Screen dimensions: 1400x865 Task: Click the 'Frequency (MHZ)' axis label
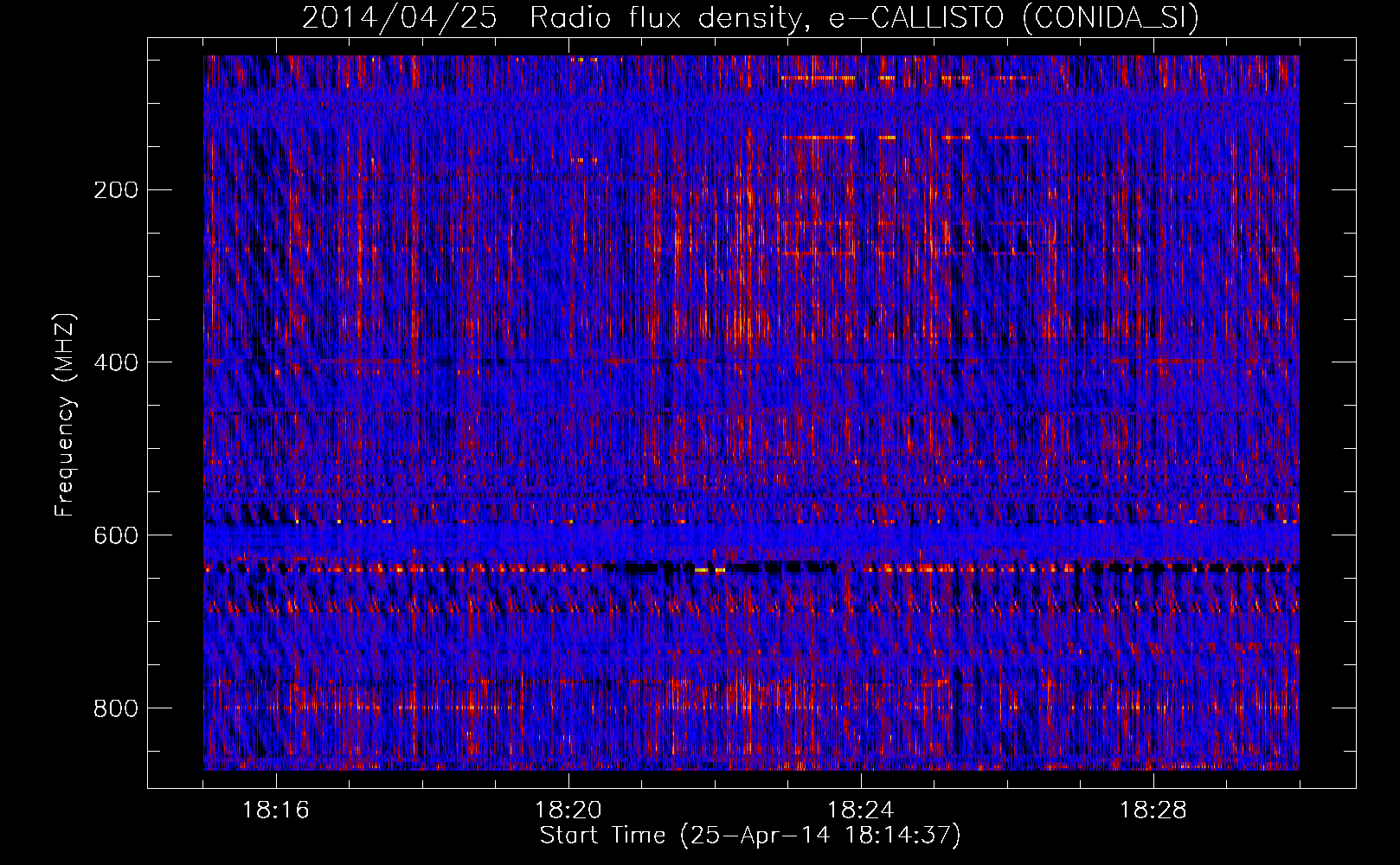pyautogui.click(x=65, y=414)
